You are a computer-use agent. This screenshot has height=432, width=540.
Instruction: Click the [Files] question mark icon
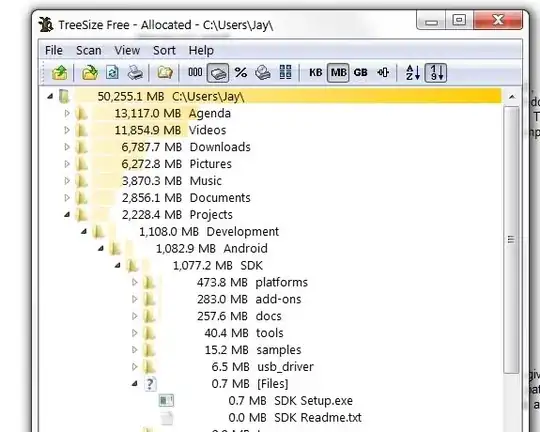150,383
